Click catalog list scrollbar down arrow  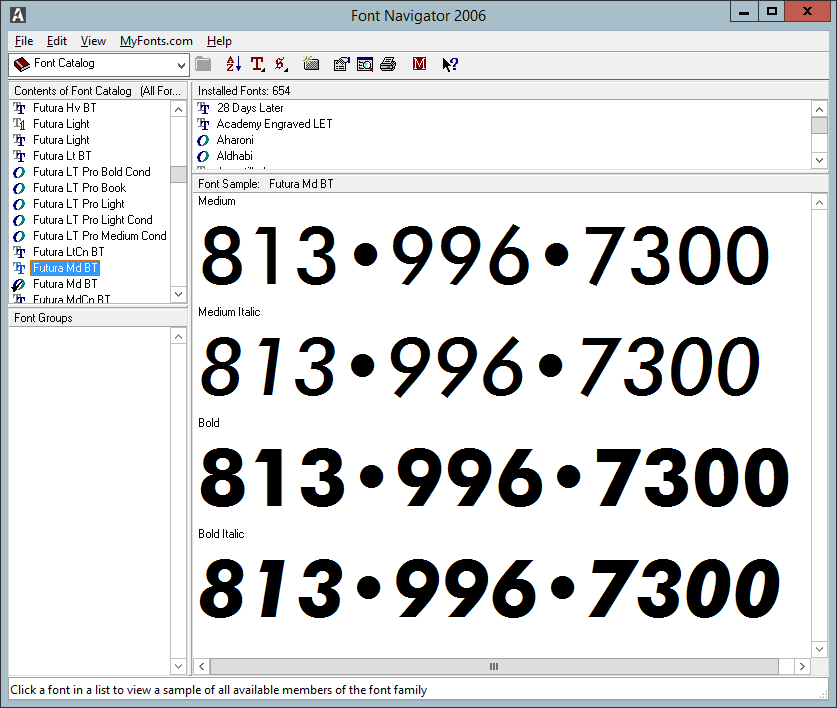(178, 294)
